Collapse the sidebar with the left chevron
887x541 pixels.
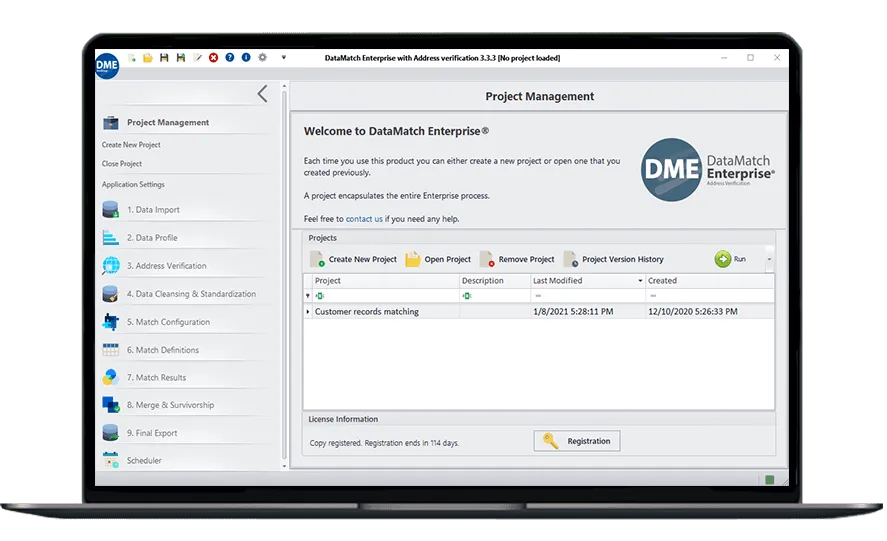pyautogui.click(x=262, y=94)
